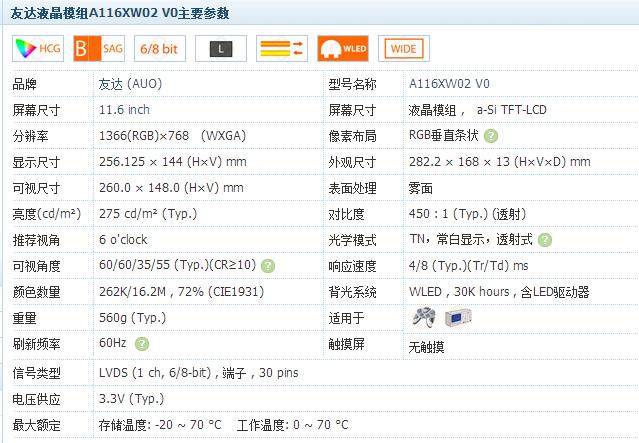Click signal value LVDS (1 ch, 6/8-bit) , 端子 , 30 pins
The width and height of the screenshot is (639, 443).
pyautogui.click(x=199, y=373)
